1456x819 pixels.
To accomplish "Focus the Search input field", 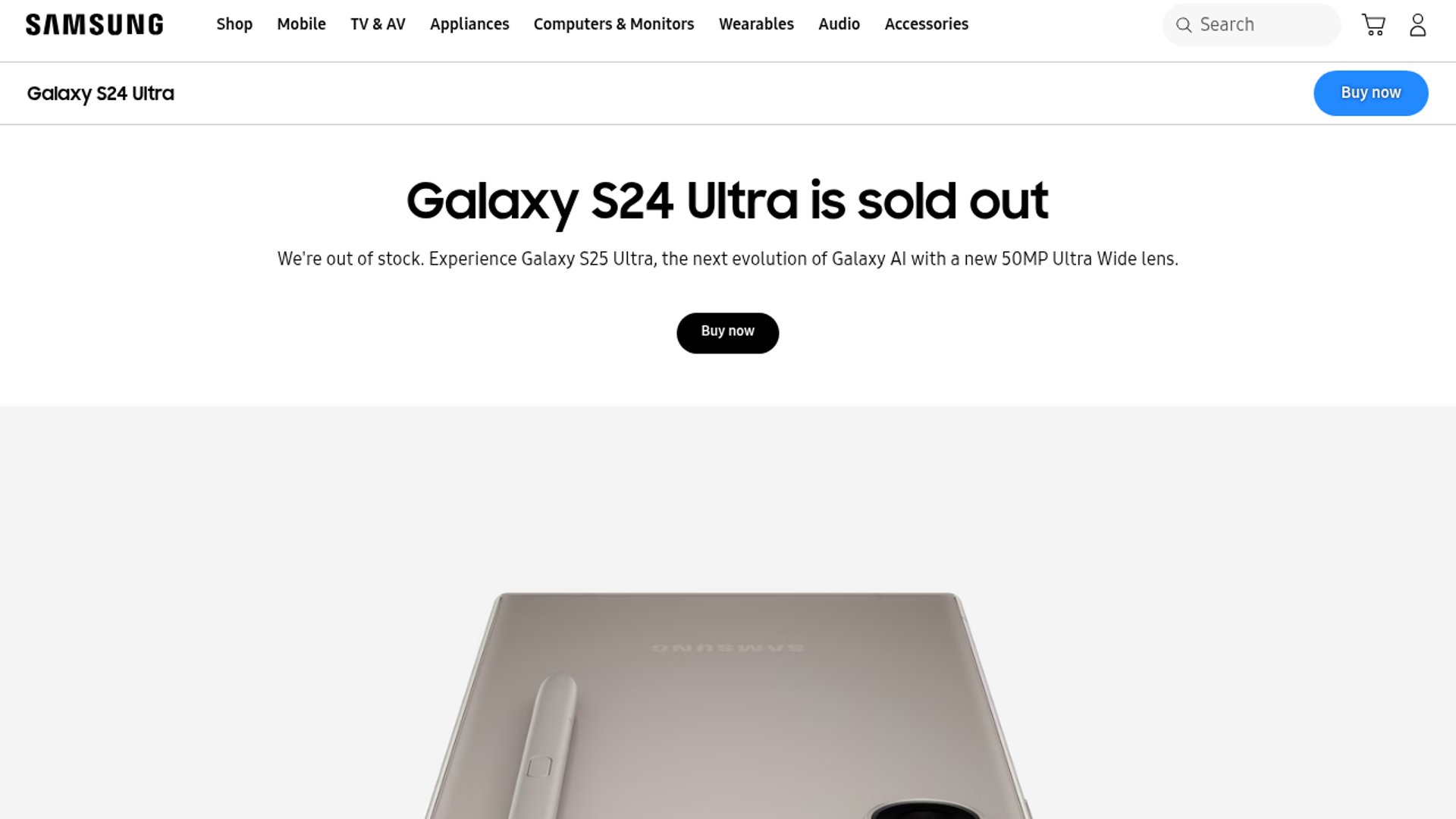I will coord(1251,25).
